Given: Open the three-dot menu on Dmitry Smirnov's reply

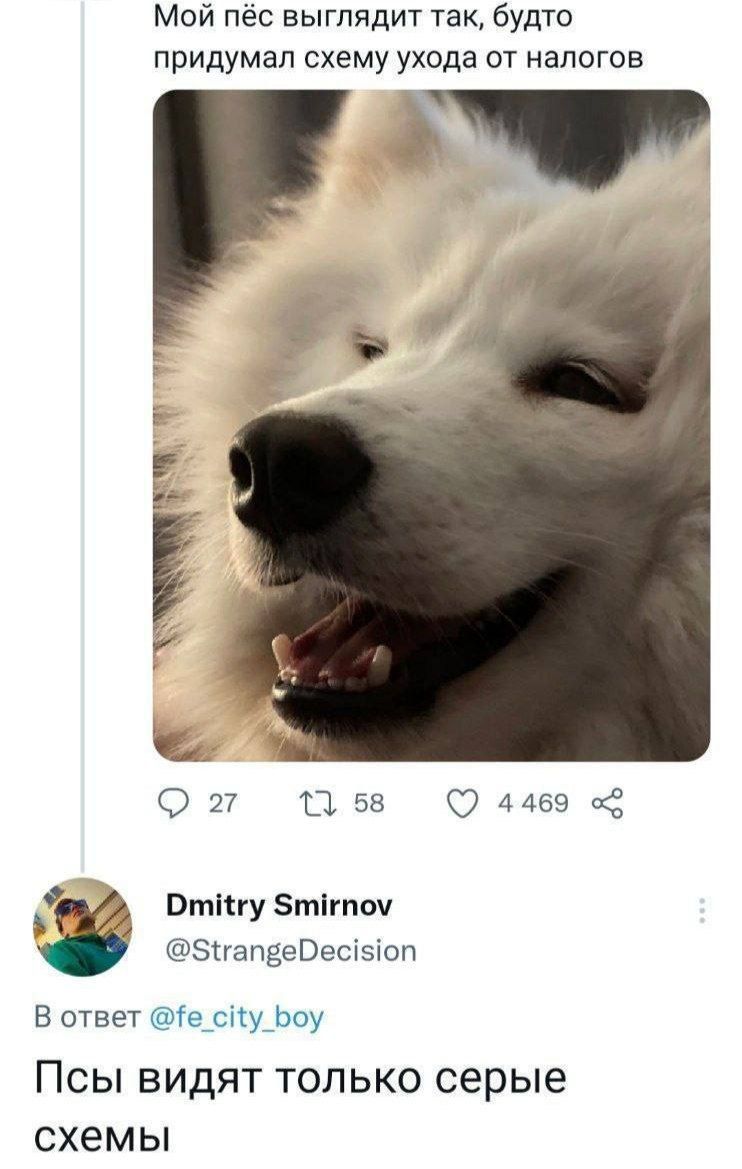Looking at the screenshot, I should pyautogui.click(x=703, y=911).
